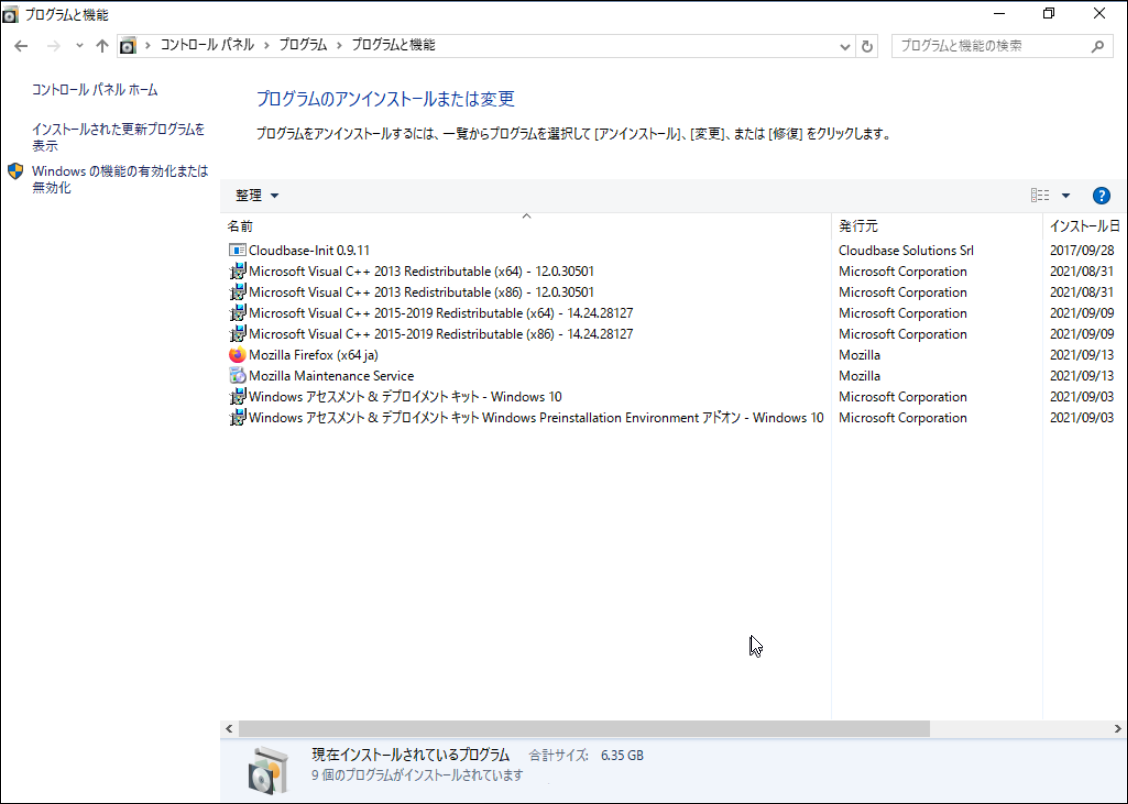1128x804 pixels.
Task: Click the scroll right arrow
Action: tap(1118, 728)
